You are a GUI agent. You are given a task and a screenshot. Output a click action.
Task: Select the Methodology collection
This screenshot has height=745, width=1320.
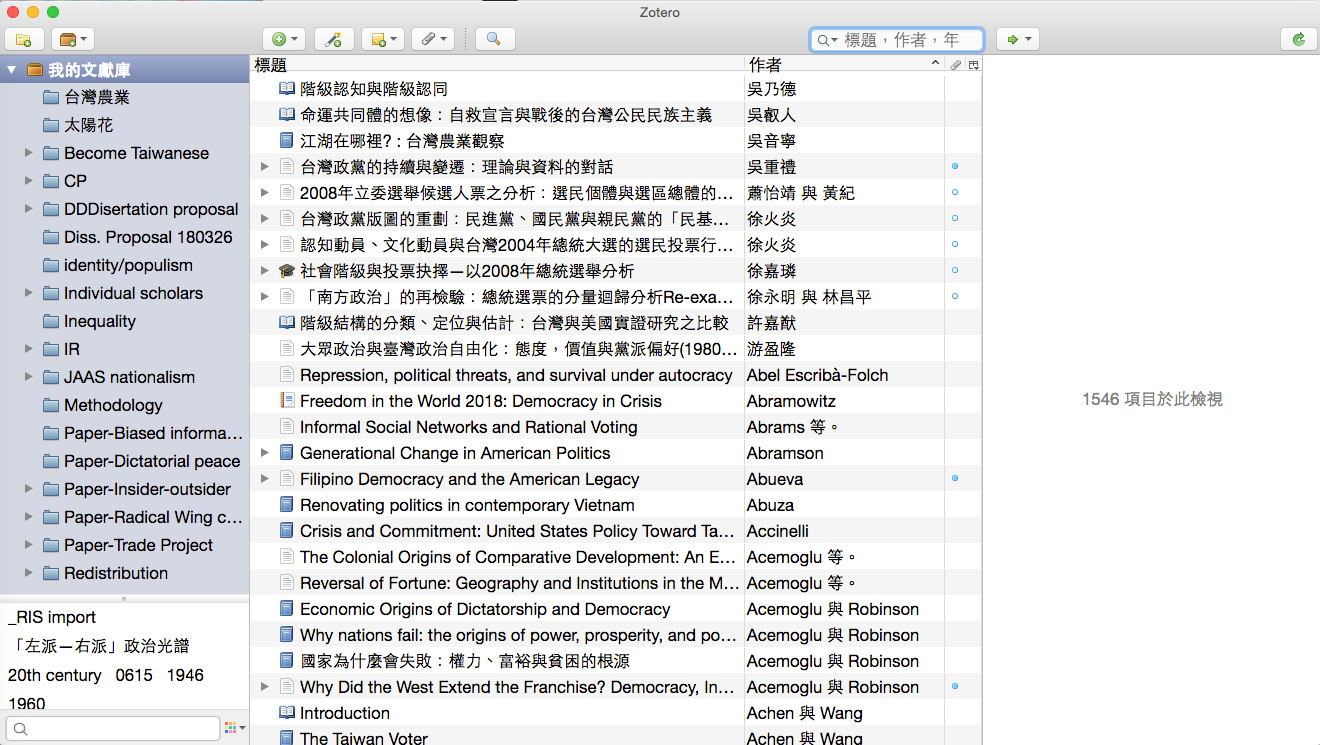113,405
